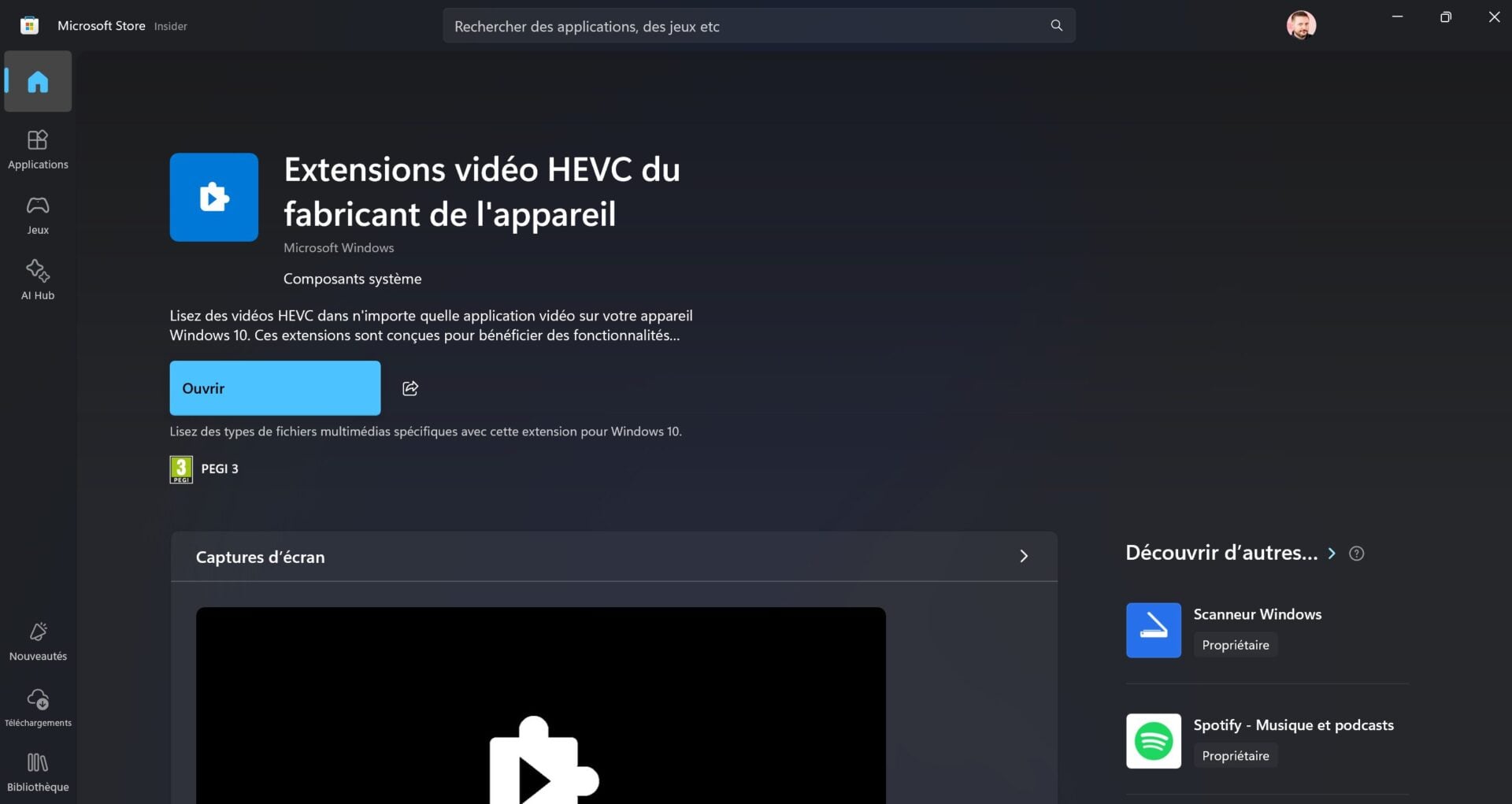This screenshot has width=1512, height=804.
Task: View Téléchargements in the sidebar
Action: [38, 707]
